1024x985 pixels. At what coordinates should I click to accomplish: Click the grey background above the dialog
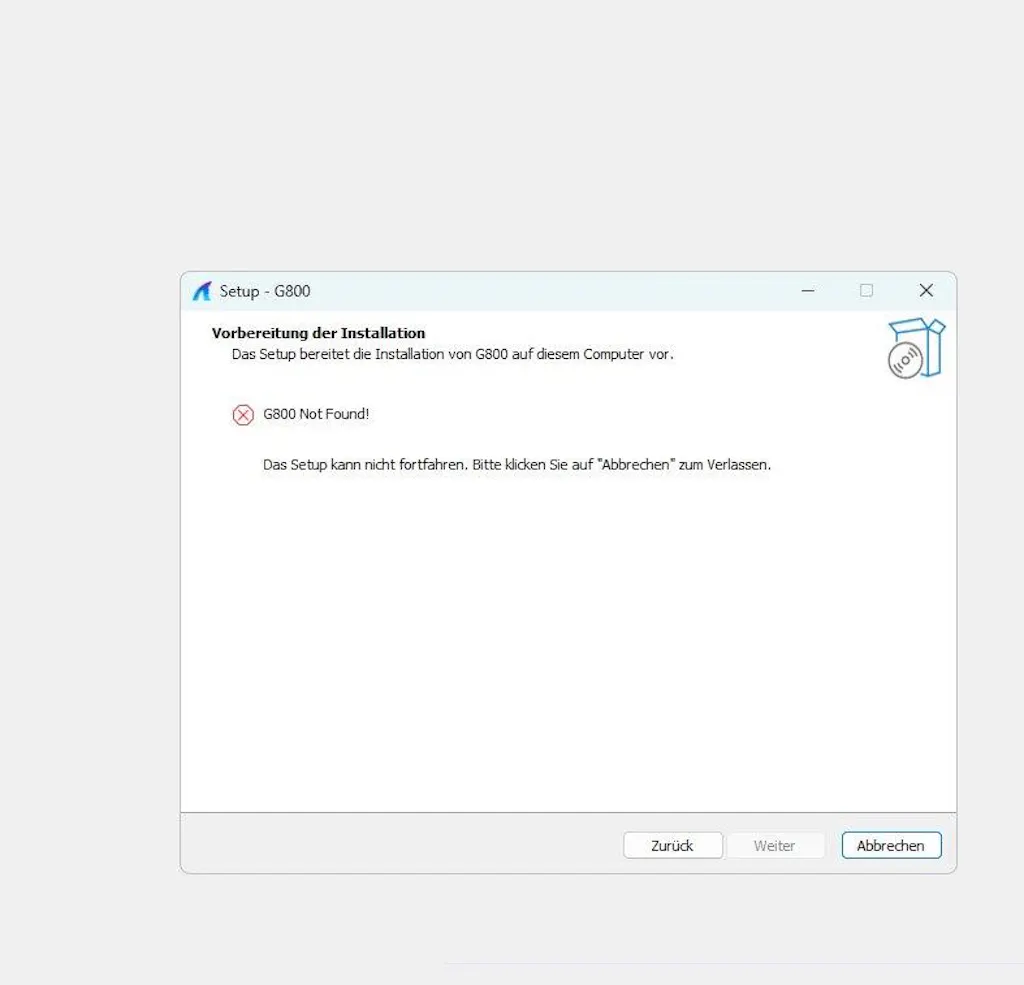(500, 130)
